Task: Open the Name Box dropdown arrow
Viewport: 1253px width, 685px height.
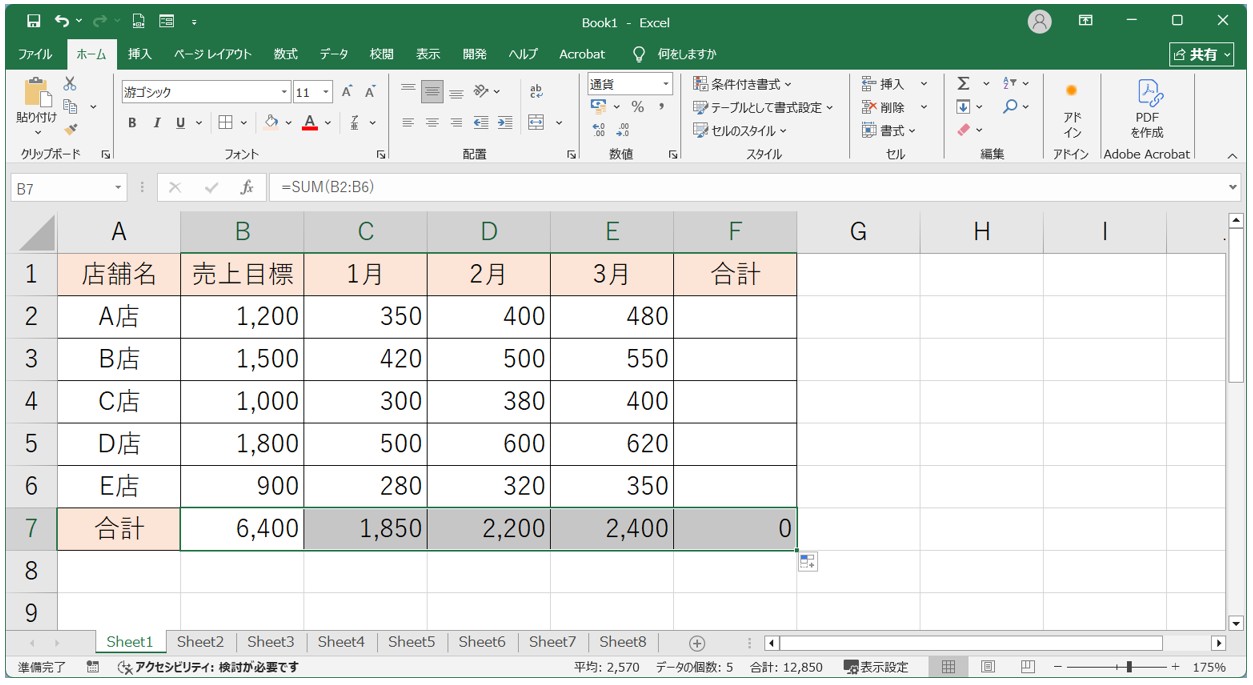Action: 118,187
